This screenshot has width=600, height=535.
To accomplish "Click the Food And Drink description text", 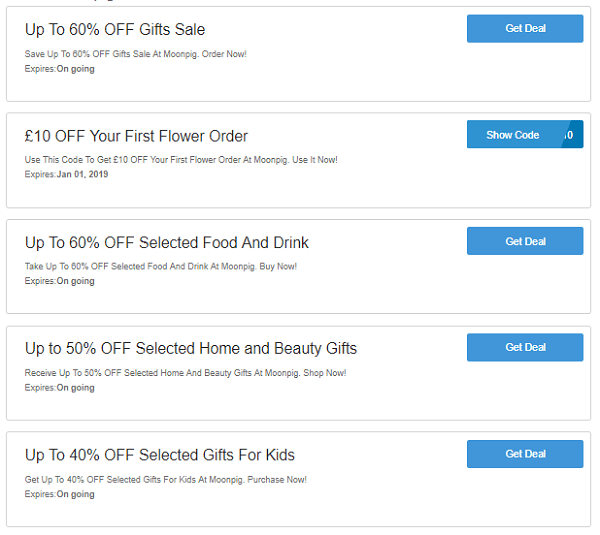I will [160, 266].
